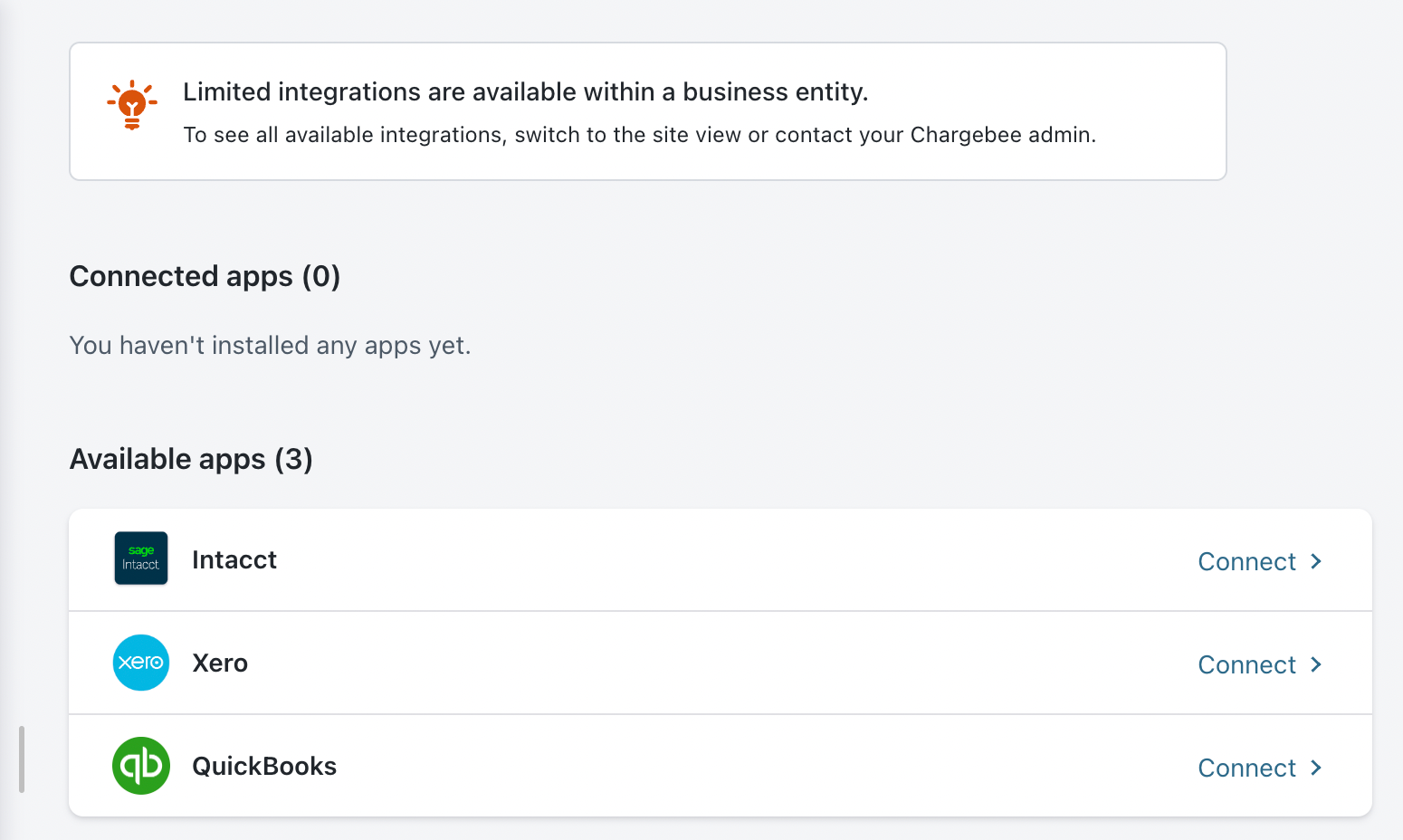The image size is (1403, 840).
Task: Click the left sidebar scrollbar handle
Action: [21, 759]
